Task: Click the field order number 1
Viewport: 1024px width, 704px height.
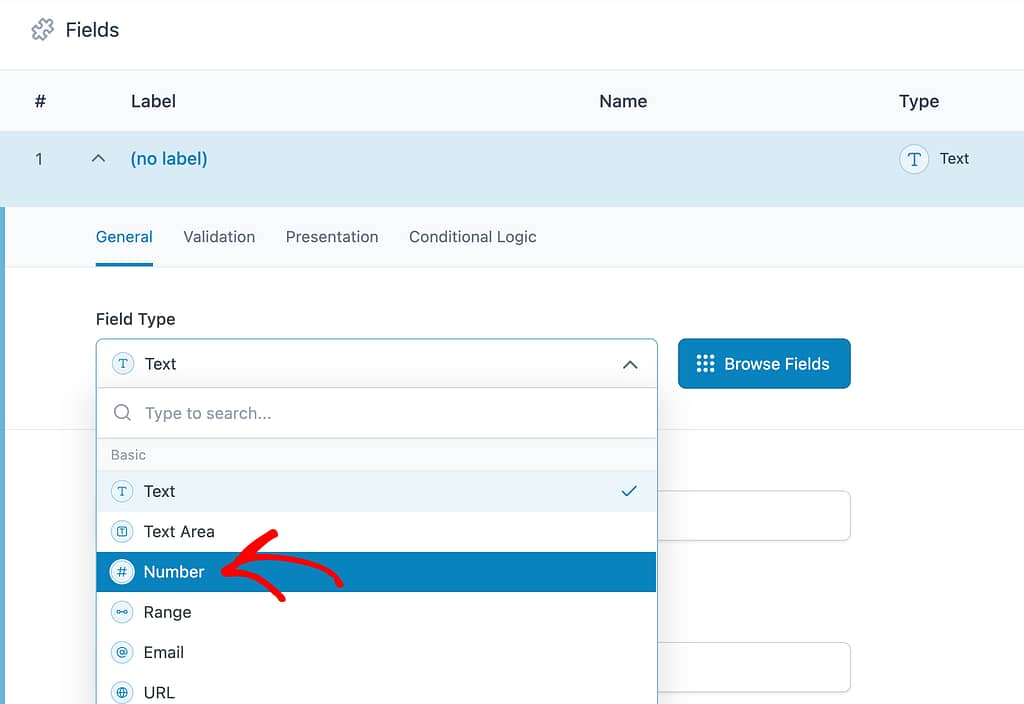Action: (39, 159)
